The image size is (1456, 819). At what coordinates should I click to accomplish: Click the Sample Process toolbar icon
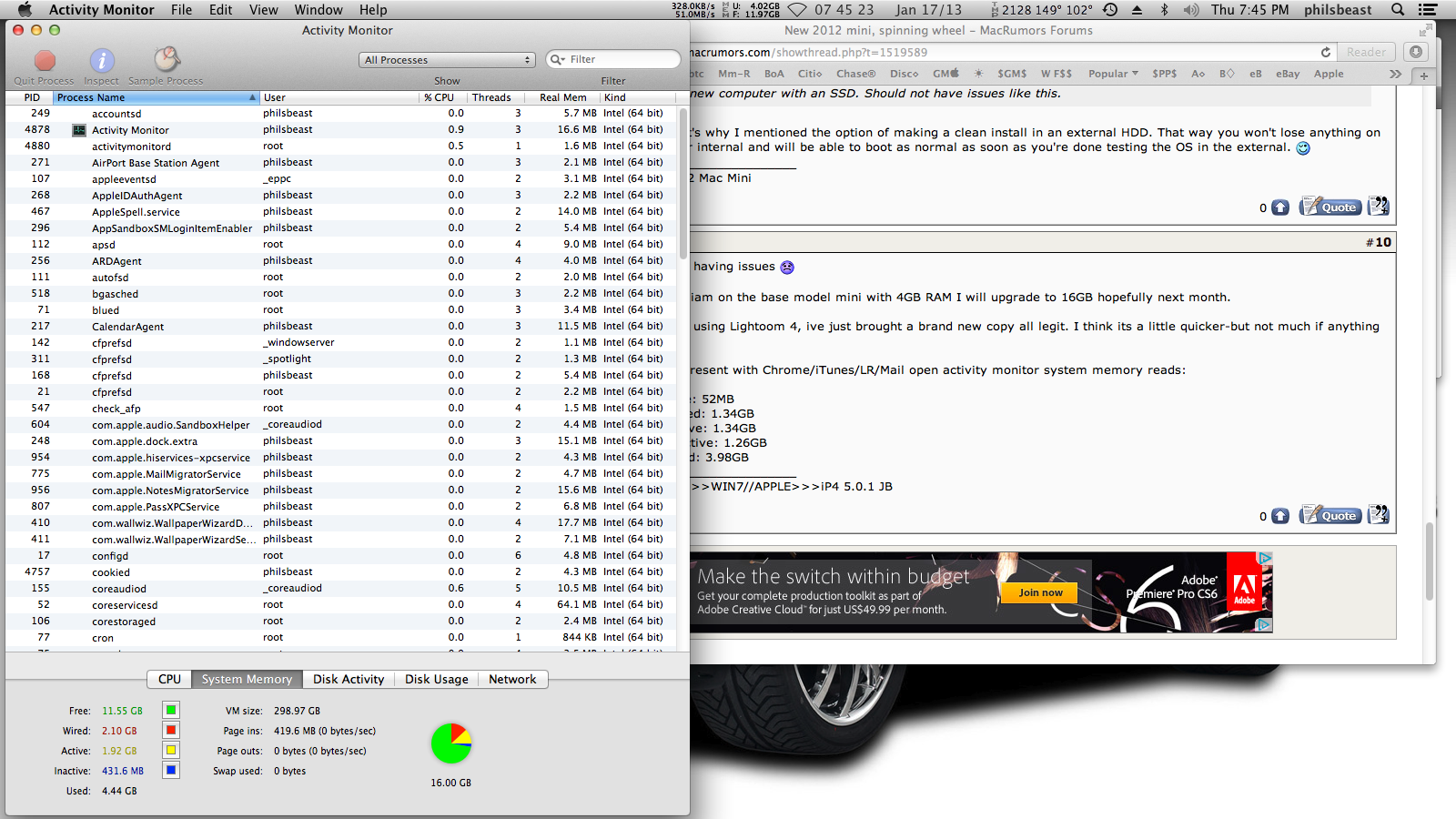166,60
